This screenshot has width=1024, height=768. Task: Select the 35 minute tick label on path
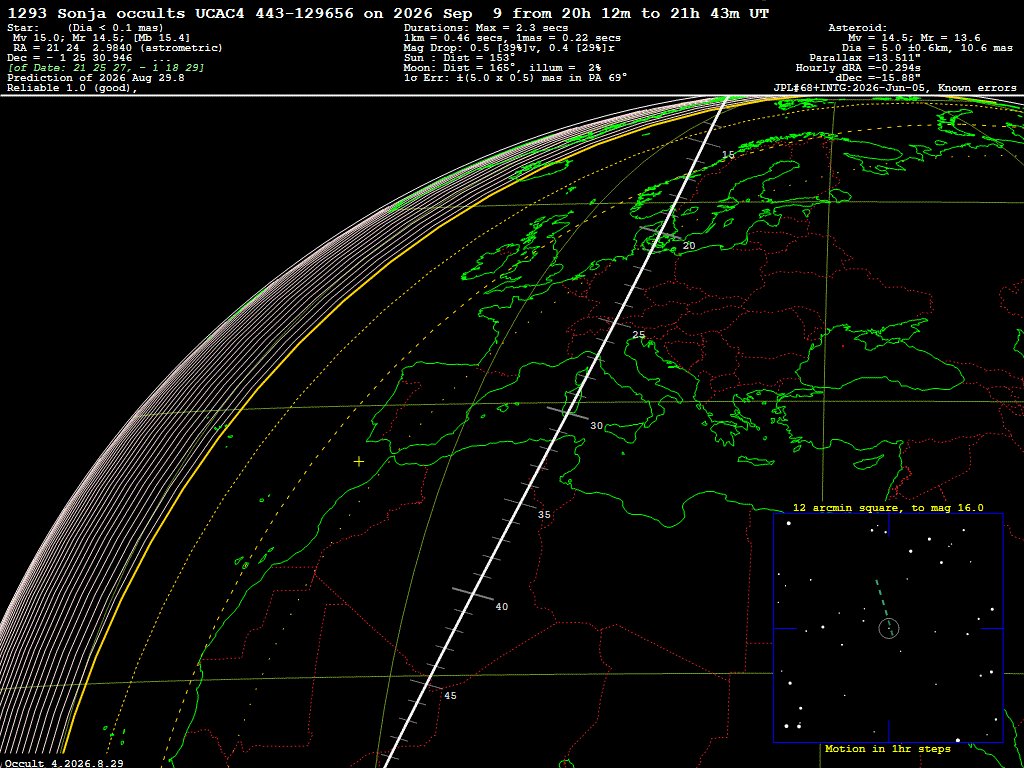click(544, 515)
